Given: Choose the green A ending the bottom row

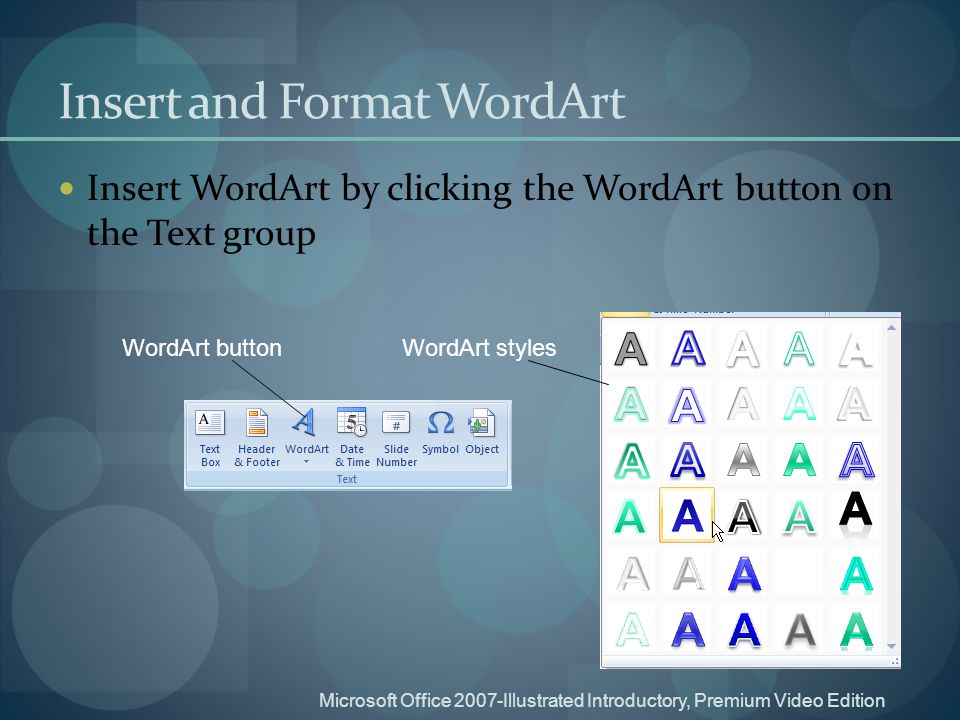Looking at the screenshot, I should (855, 630).
